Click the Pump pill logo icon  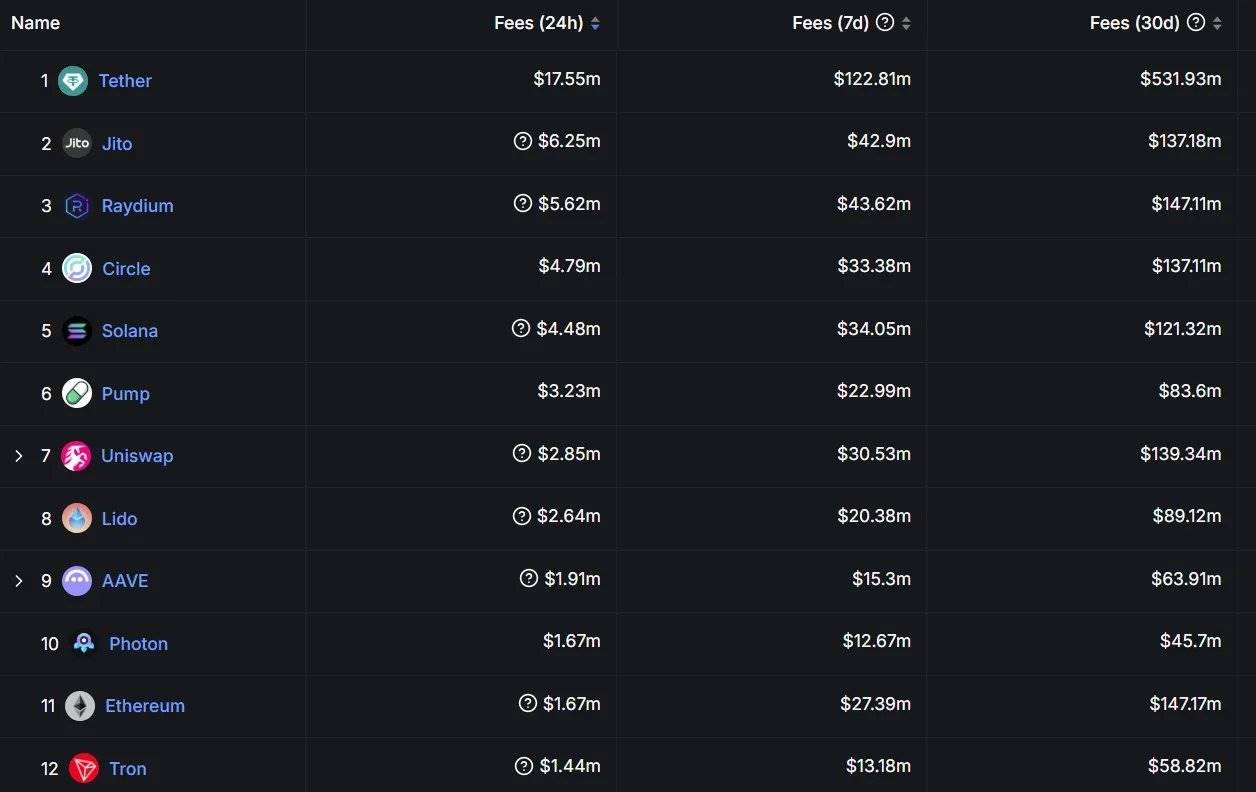coord(77,393)
